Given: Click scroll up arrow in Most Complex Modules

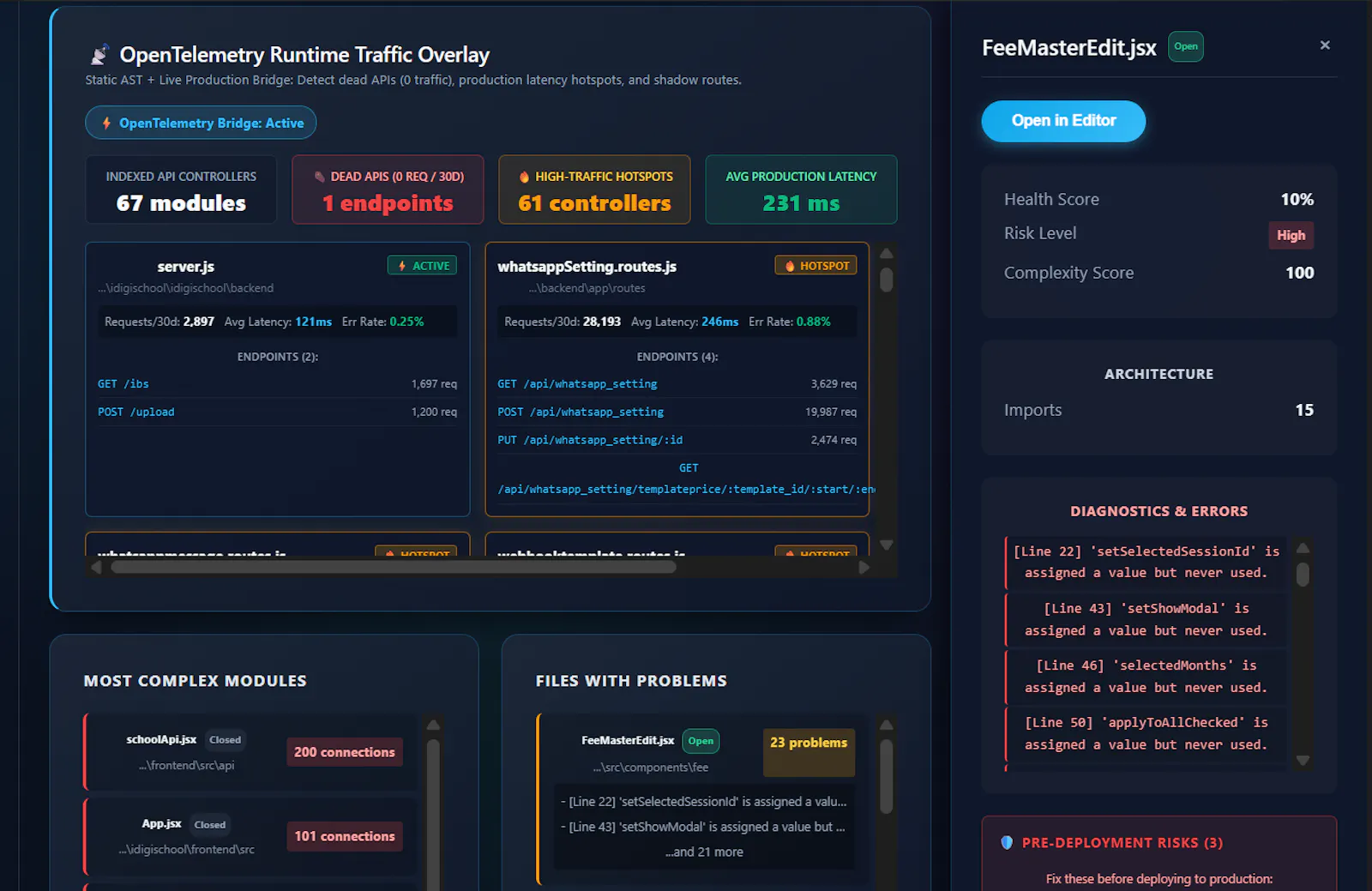Looking at the screenshot, I should pyautogui.click(x=433, y=725).
